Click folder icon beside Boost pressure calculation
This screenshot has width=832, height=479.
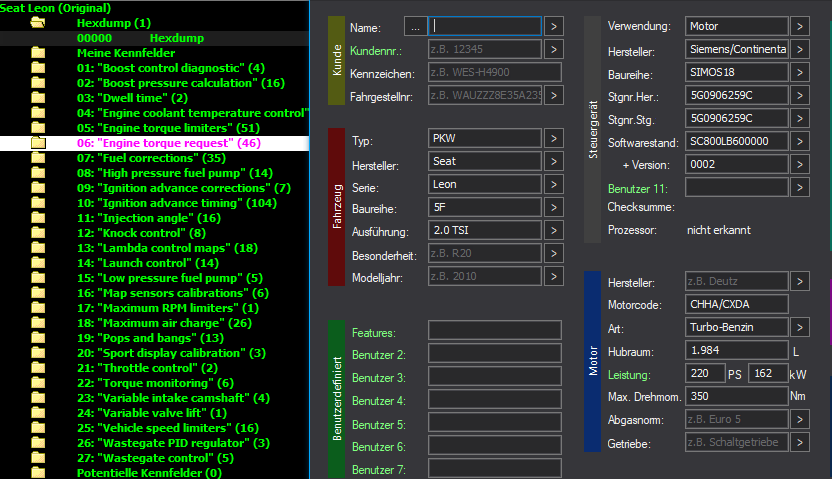(38, 82)
